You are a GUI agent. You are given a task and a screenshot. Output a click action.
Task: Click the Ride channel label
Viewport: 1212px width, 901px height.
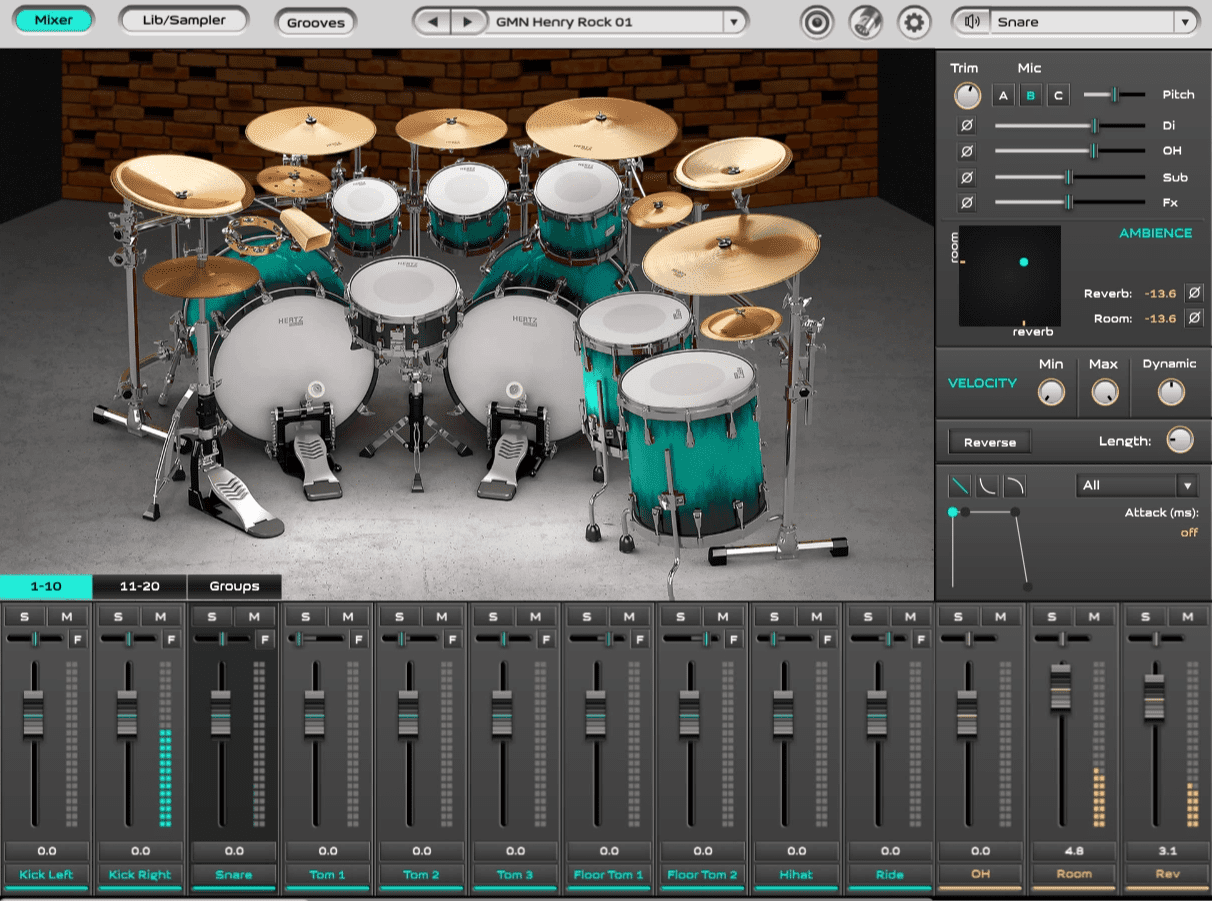(890, 874)
